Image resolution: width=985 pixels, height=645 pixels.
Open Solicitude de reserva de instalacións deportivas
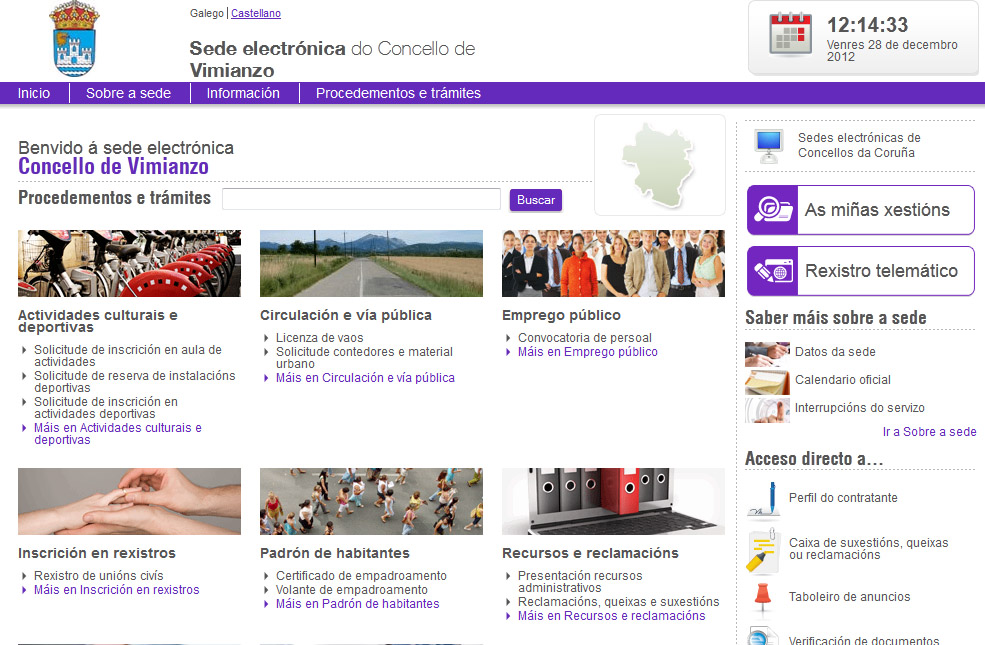point(134,382)
